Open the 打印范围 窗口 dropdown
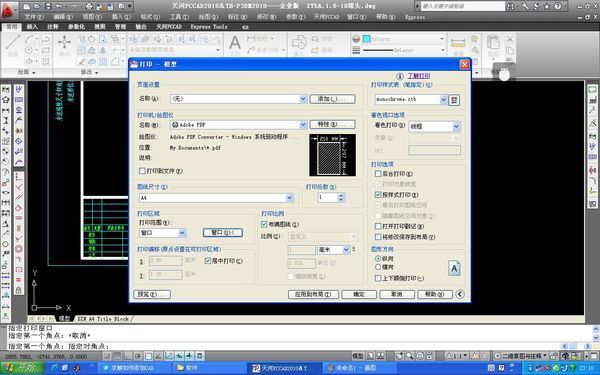Viewport: 600px width, 375px height. point(182,233)
